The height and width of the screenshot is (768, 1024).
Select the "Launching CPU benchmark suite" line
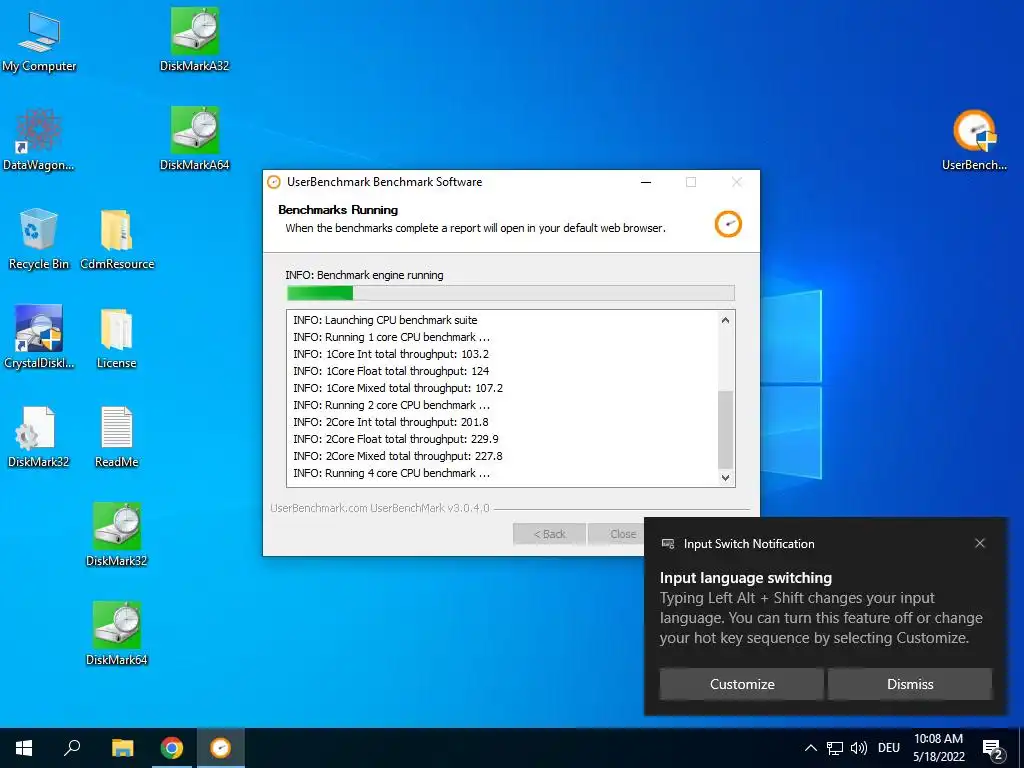[x=385, y=320]
